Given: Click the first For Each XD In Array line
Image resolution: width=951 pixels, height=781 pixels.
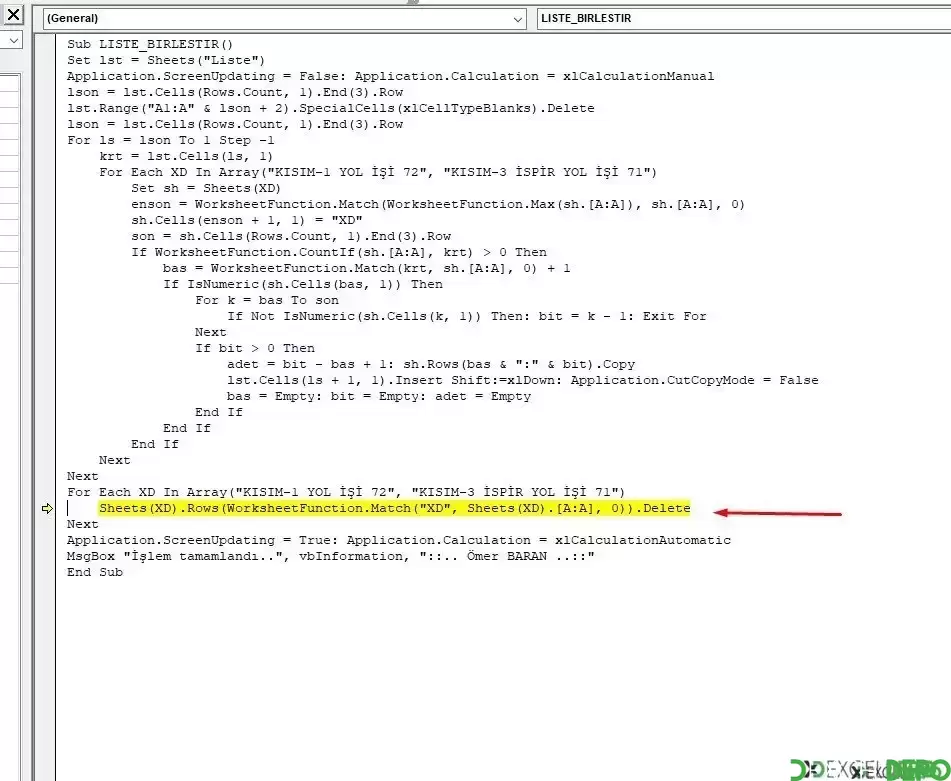Looking at the screenshot, I should coord(378,172).
